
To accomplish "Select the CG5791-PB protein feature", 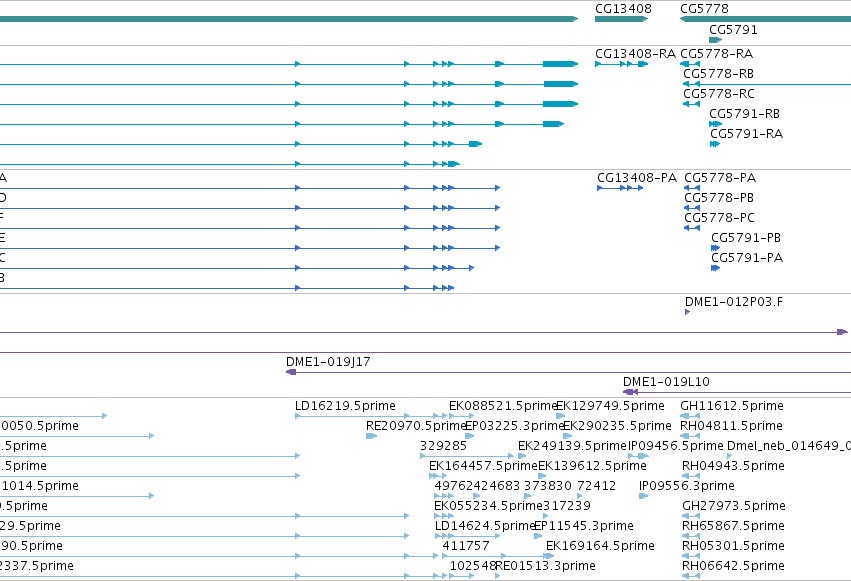I will (715, 248).
